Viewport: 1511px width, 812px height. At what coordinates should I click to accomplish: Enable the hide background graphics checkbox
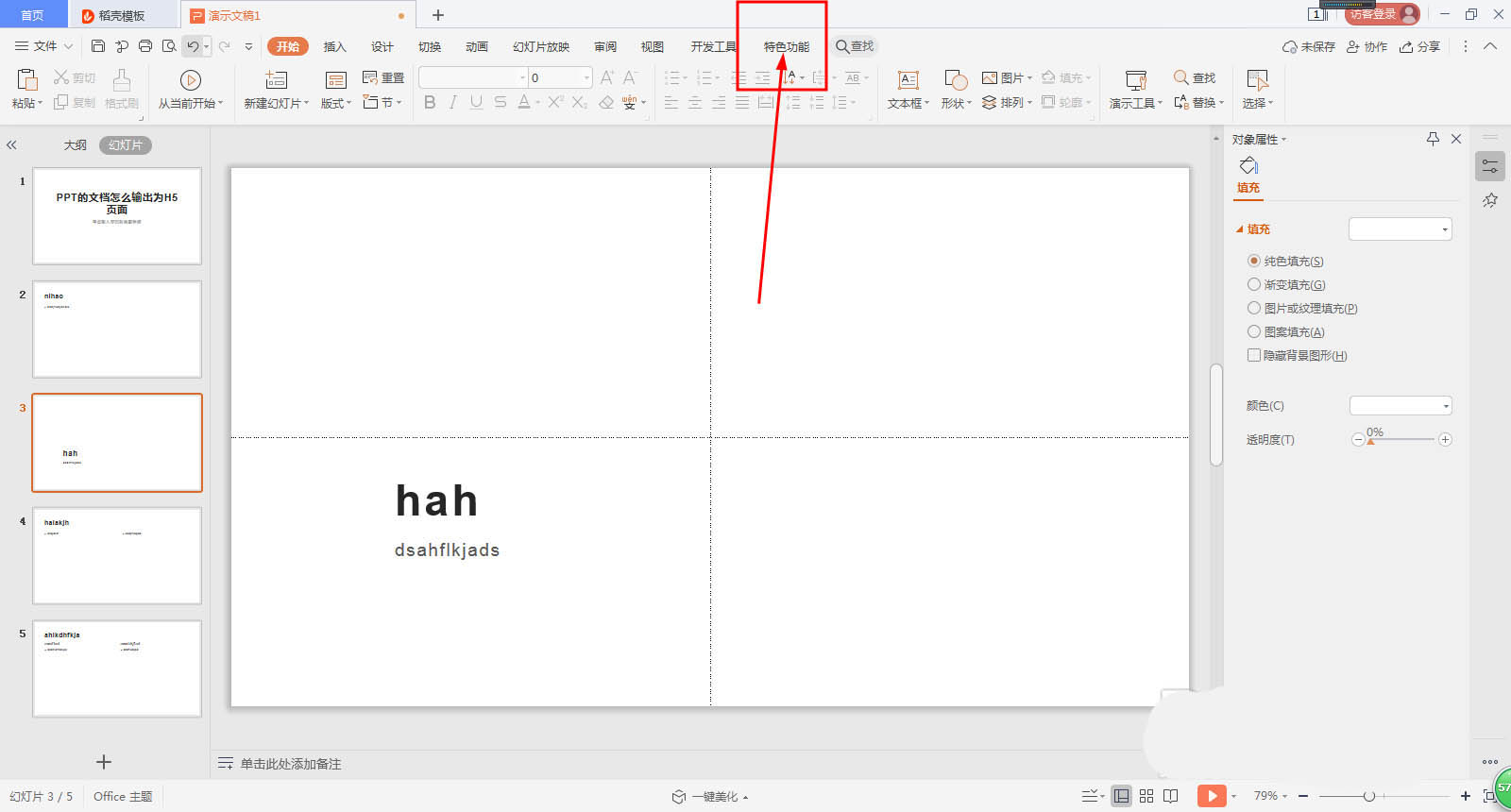[x=1254, y=355]
